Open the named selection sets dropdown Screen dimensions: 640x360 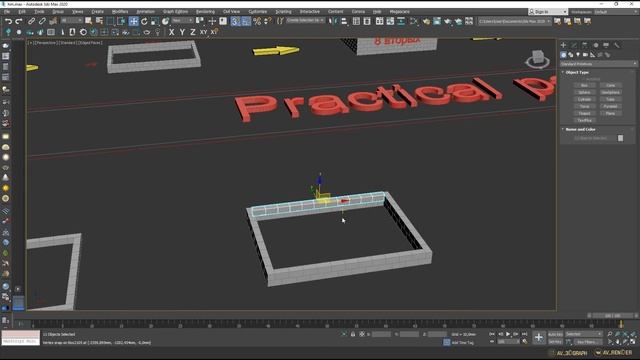pos(305,20)
